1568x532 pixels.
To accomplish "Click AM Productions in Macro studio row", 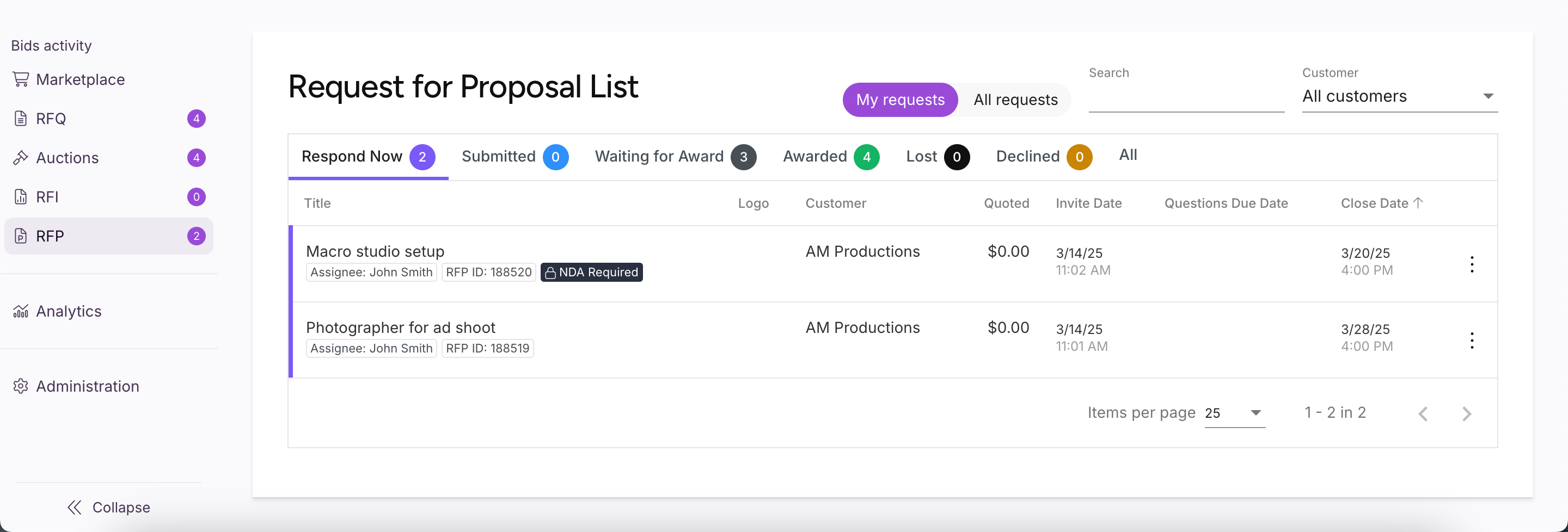I will (x=862, y=251).
